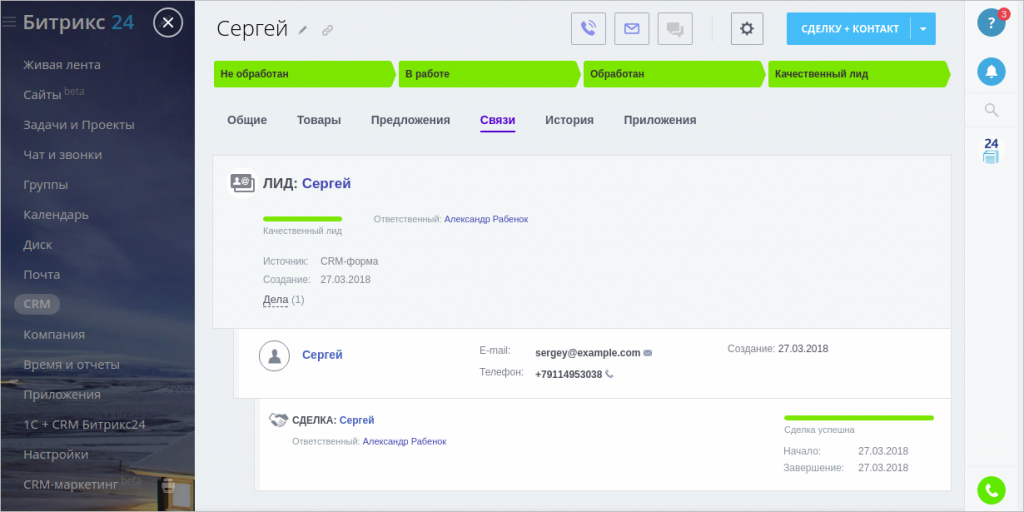
Task: Click email address sergey@example.com
Action: 587,353
